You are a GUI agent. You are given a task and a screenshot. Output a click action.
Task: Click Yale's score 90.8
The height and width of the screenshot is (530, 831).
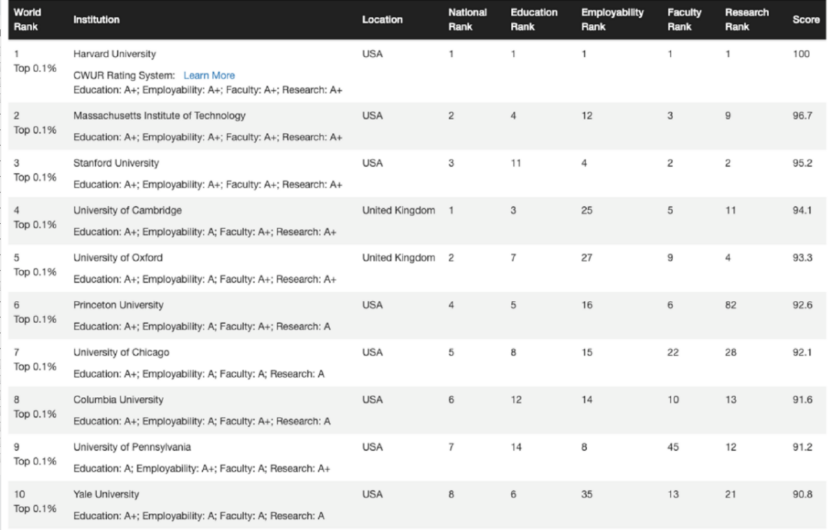802,494
